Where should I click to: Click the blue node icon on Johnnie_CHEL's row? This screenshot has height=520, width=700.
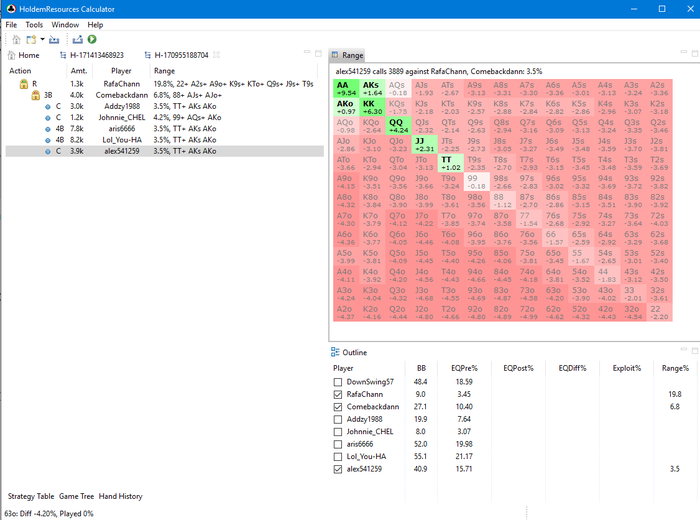pyautogui.click(x=48, y=118)
